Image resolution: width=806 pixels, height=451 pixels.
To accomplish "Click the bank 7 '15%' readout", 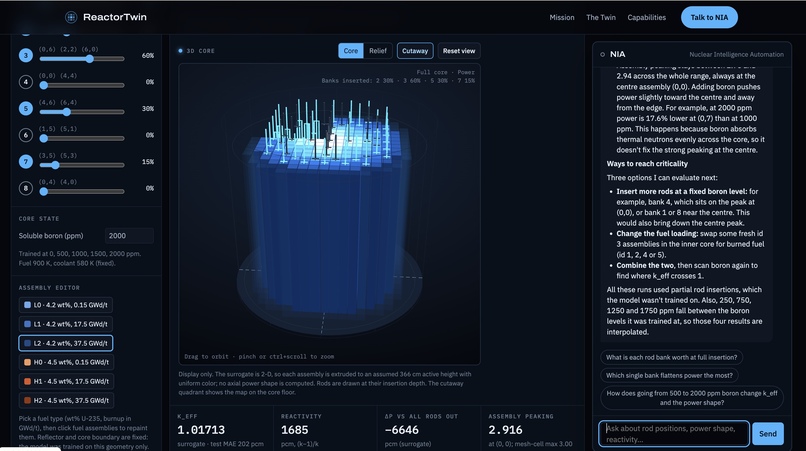I will [x=148, y=161].
